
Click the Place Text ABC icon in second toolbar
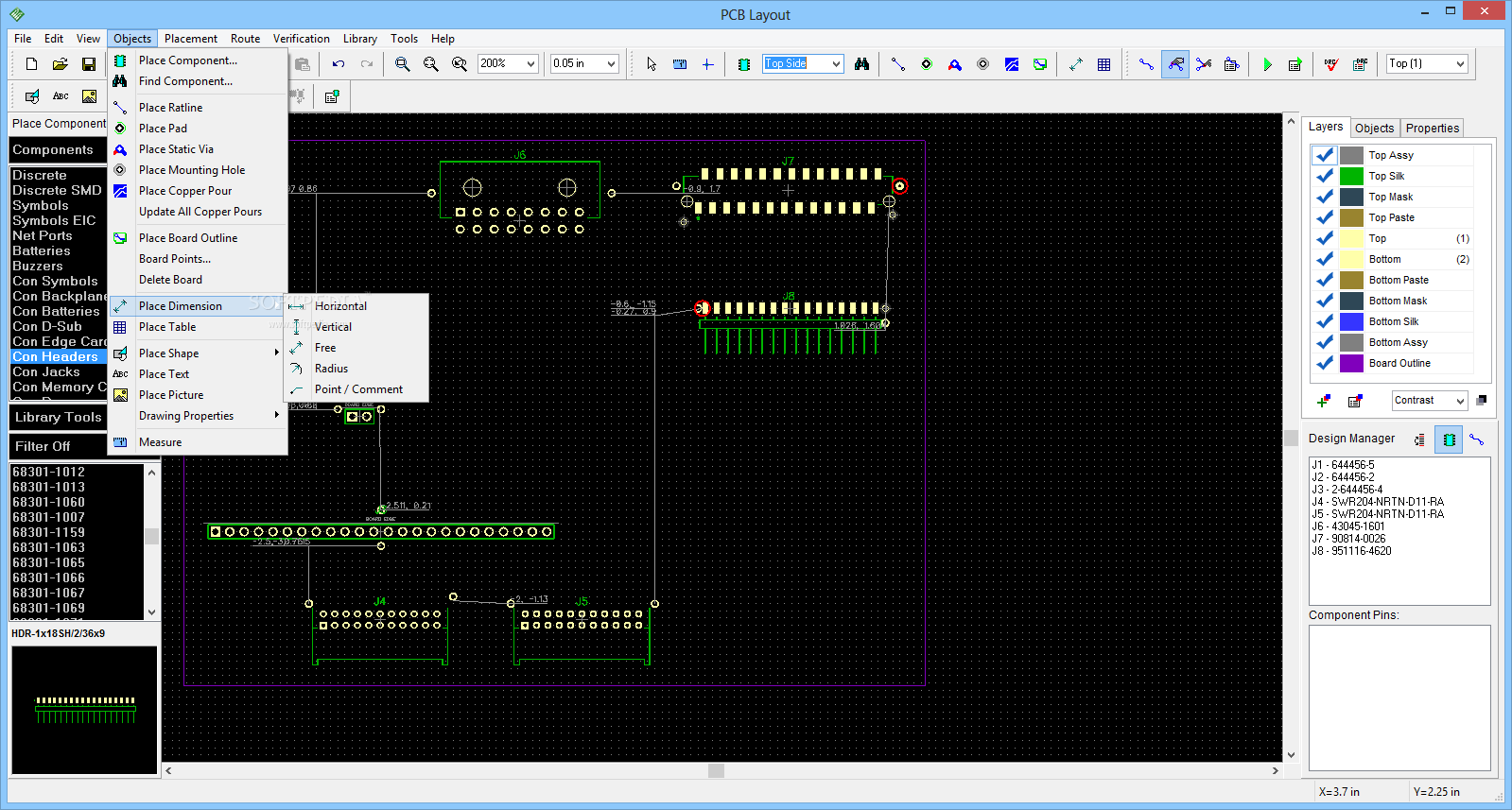click(61, 96)
